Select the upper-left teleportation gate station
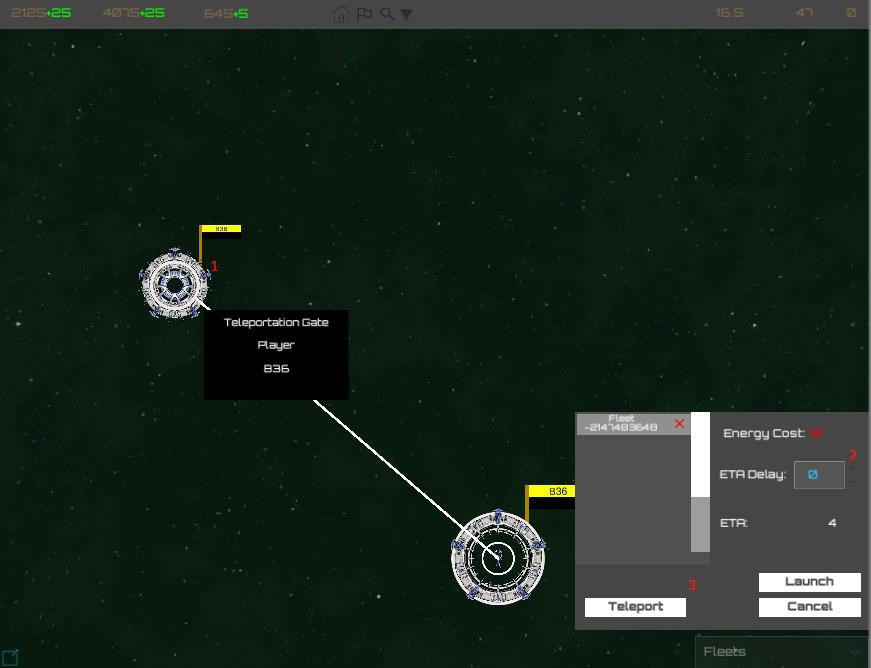This screenshot has height=668, width=871. [175, 284]
